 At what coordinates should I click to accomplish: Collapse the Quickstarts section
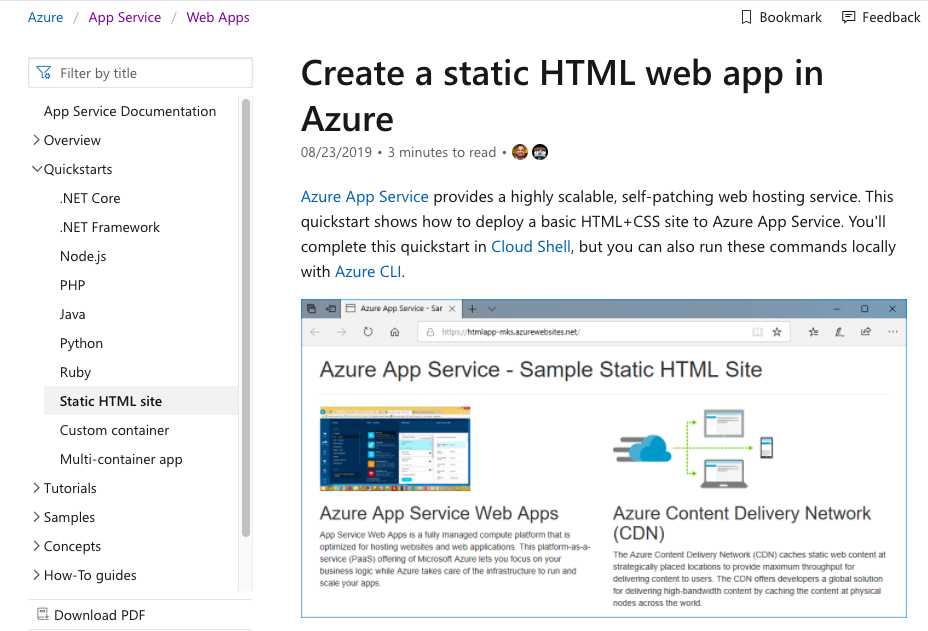point(37,169)
